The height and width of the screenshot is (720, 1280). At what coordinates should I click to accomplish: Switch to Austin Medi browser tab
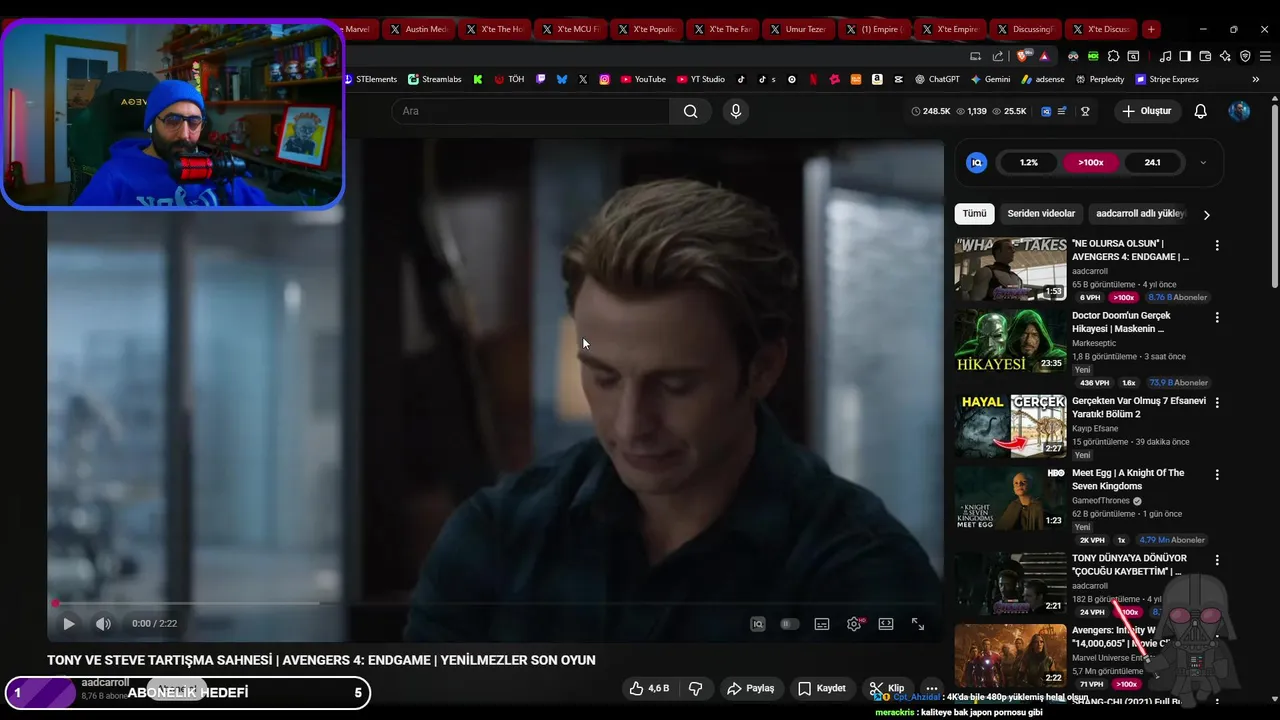click(x=418, y=29)
